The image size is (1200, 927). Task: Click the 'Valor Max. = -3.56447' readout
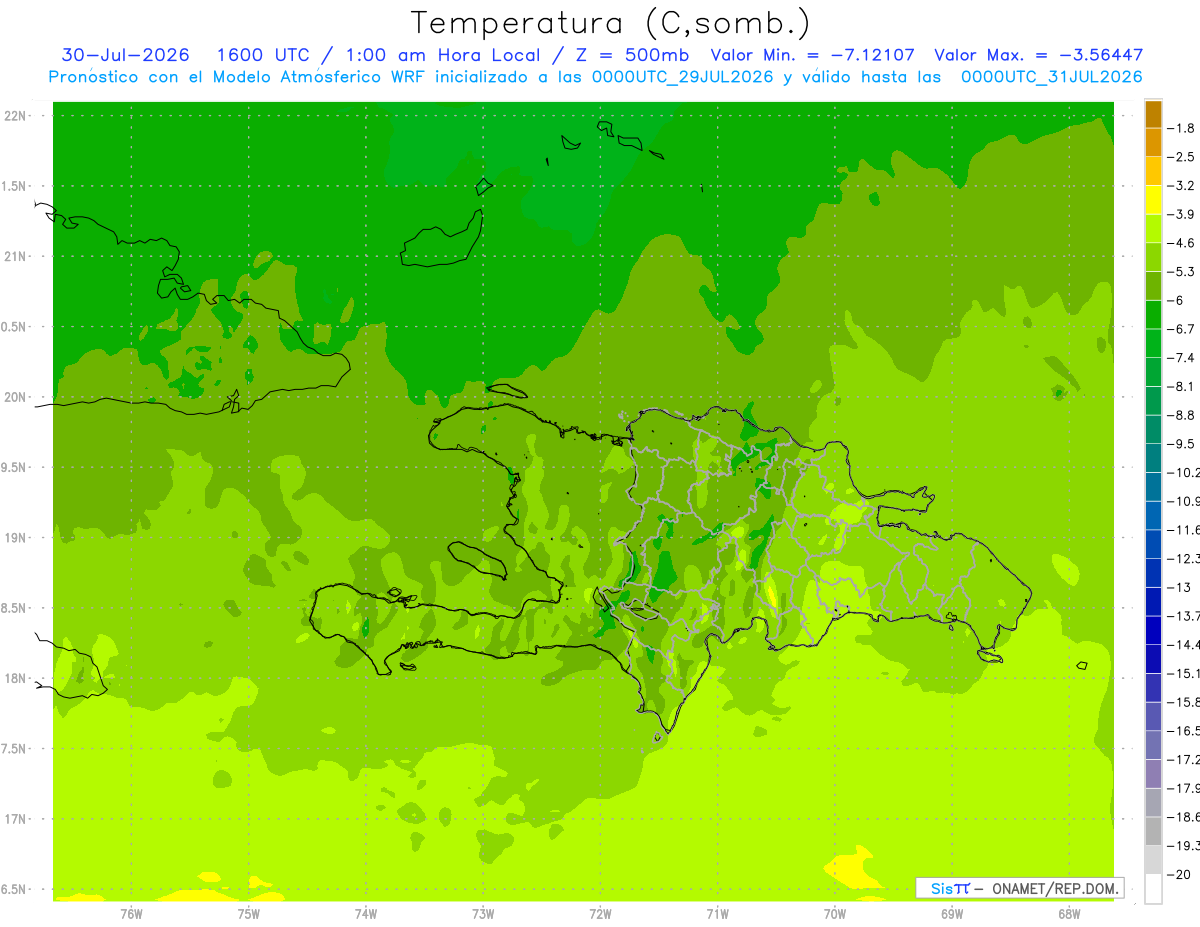tap(1038, 55)
